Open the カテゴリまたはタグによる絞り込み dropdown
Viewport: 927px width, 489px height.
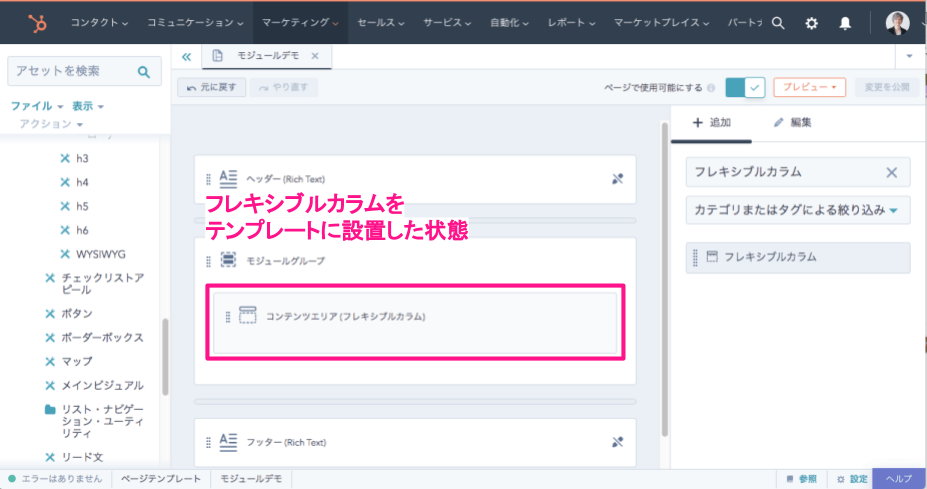pyautogui.click(x=797, y=211)
